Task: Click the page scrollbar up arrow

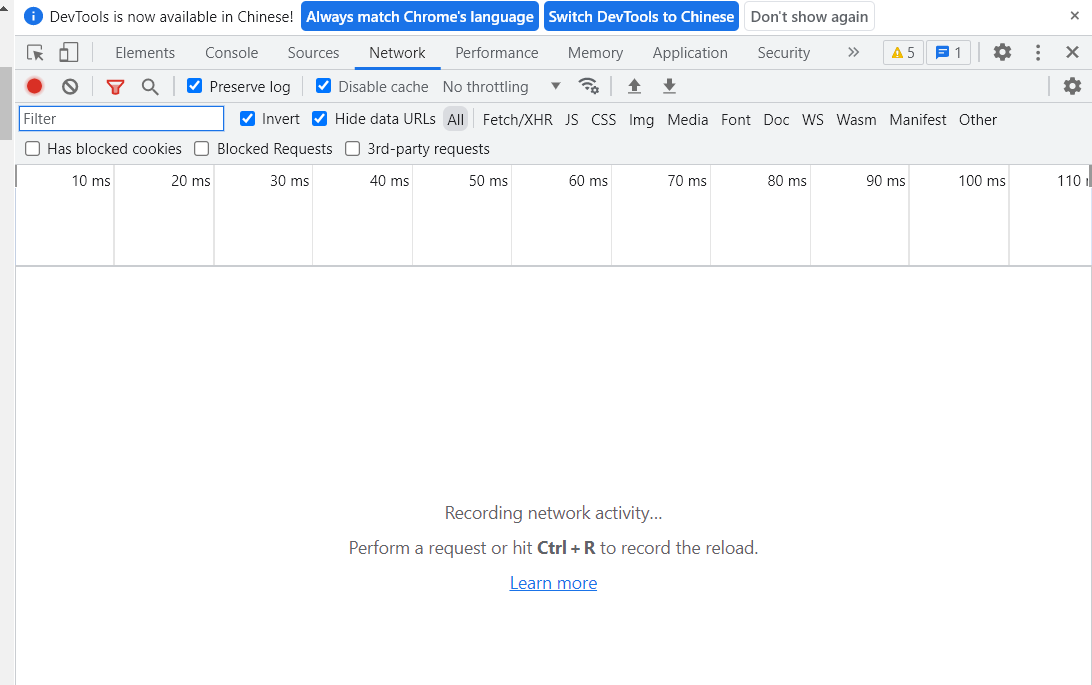Action: [4, 7]
